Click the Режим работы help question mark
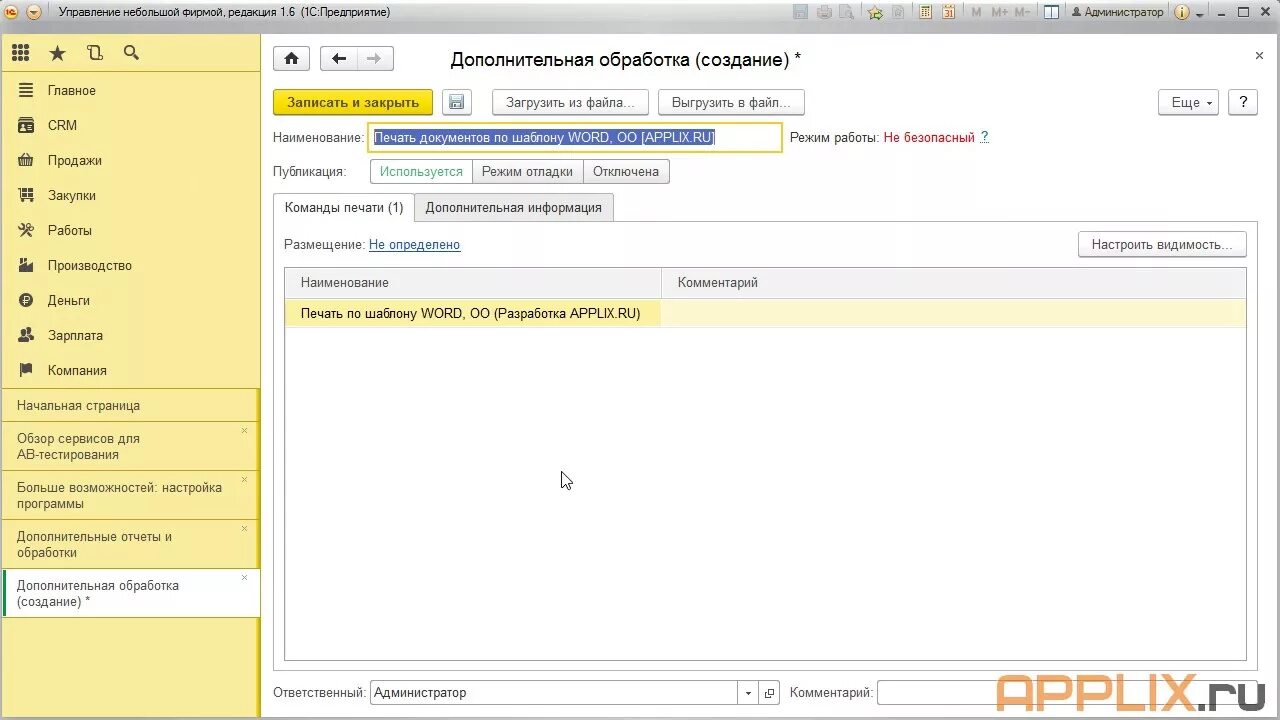This screenshot has width=1280, height=720. click(984, 137)
